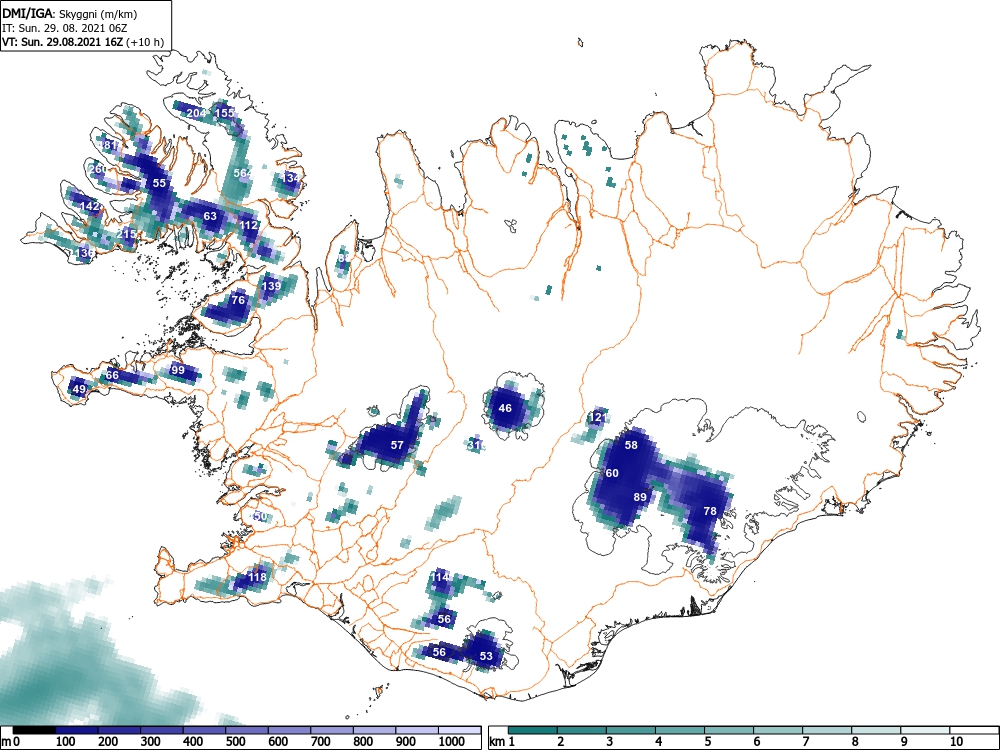Image resolution: width=1000 pixels, height=750 pixels.
Task: Click the map value label '215'
Action: coord(126,234)
